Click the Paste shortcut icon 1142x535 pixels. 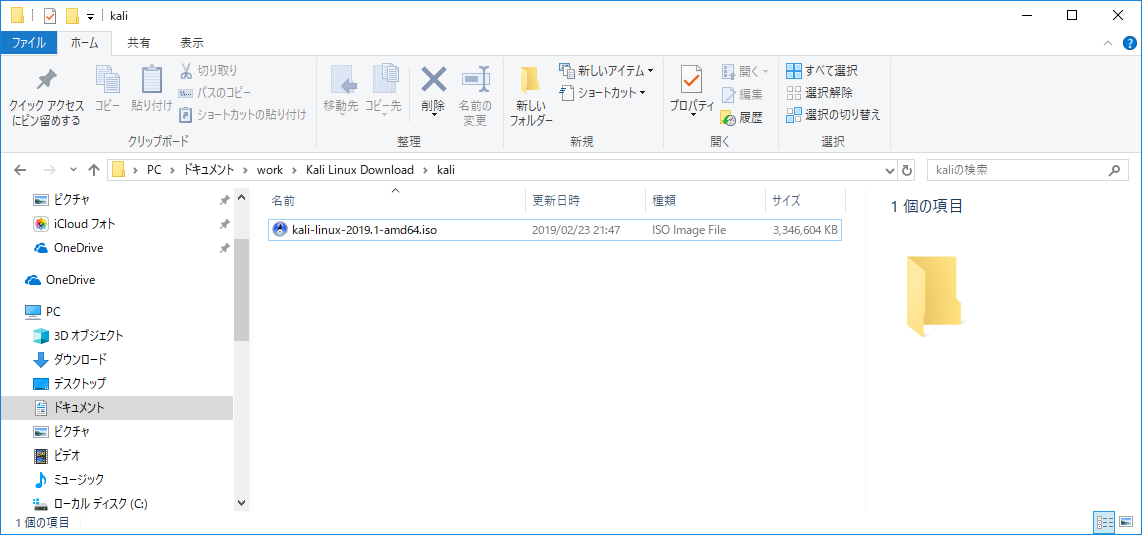point(186,114)
